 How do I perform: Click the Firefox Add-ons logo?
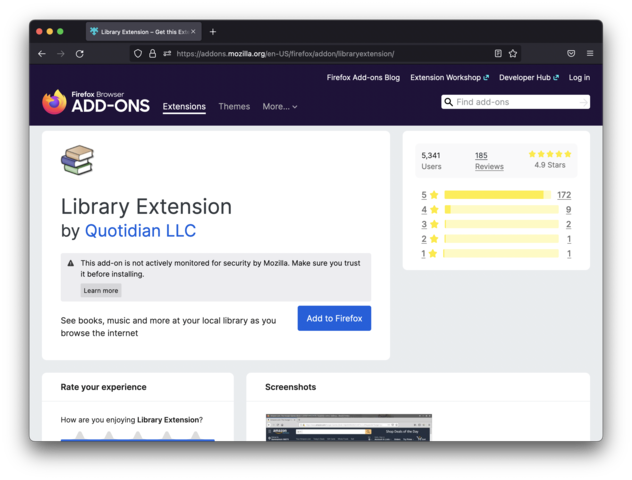96,102
